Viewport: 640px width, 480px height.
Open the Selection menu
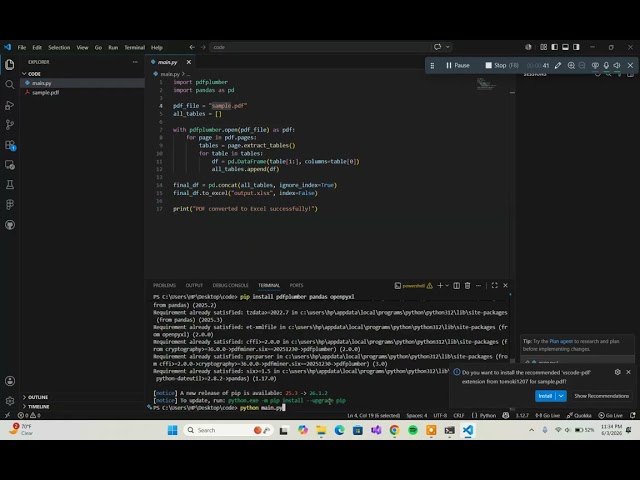coord(59,47)
